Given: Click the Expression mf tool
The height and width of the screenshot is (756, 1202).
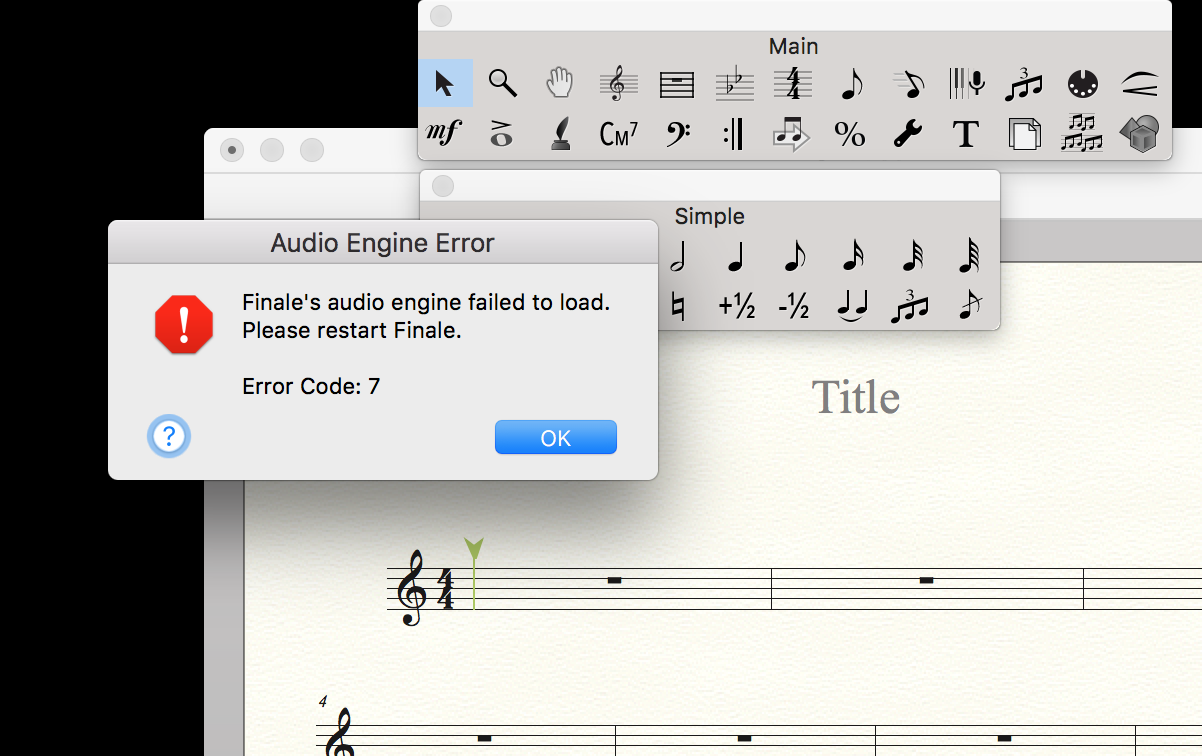Looking at the screenshot, I should 444,134.
